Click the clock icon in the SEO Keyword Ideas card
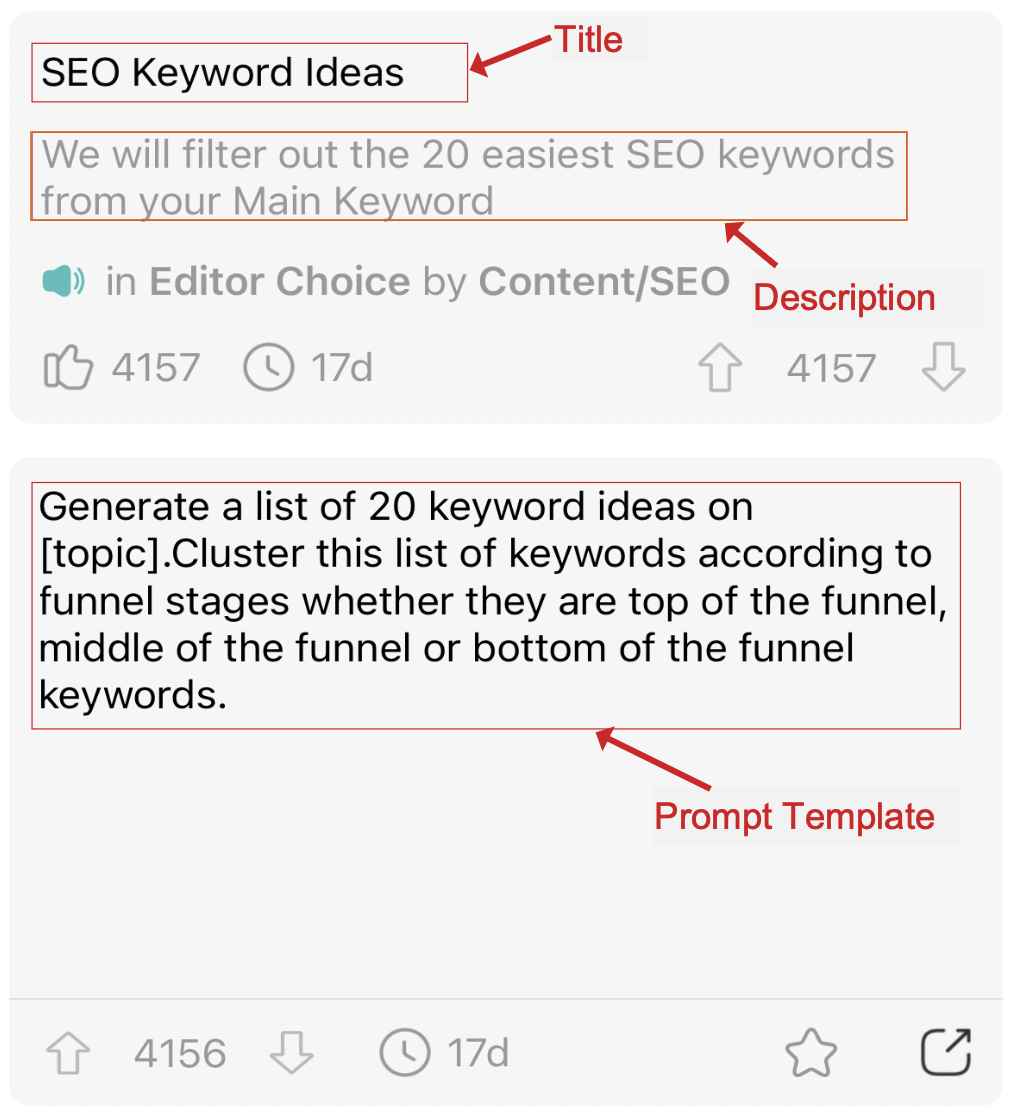This screenshot has height=1118, width=1014. coord(269,368)
